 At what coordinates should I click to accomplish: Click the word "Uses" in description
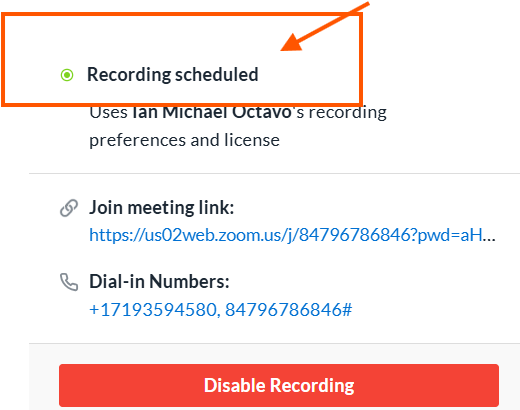[x=108, y=113]
